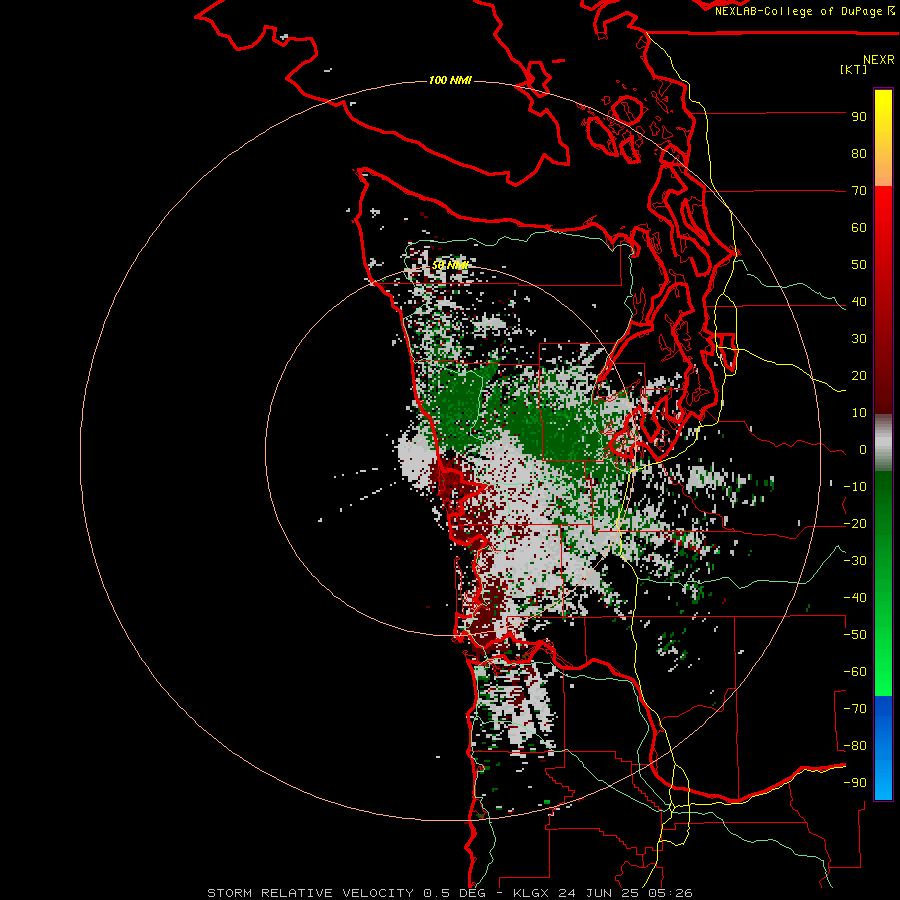This screenshot has width=900, height=900.
Task: Click the positive 90 scale value
Action: (x=859, y=117)
